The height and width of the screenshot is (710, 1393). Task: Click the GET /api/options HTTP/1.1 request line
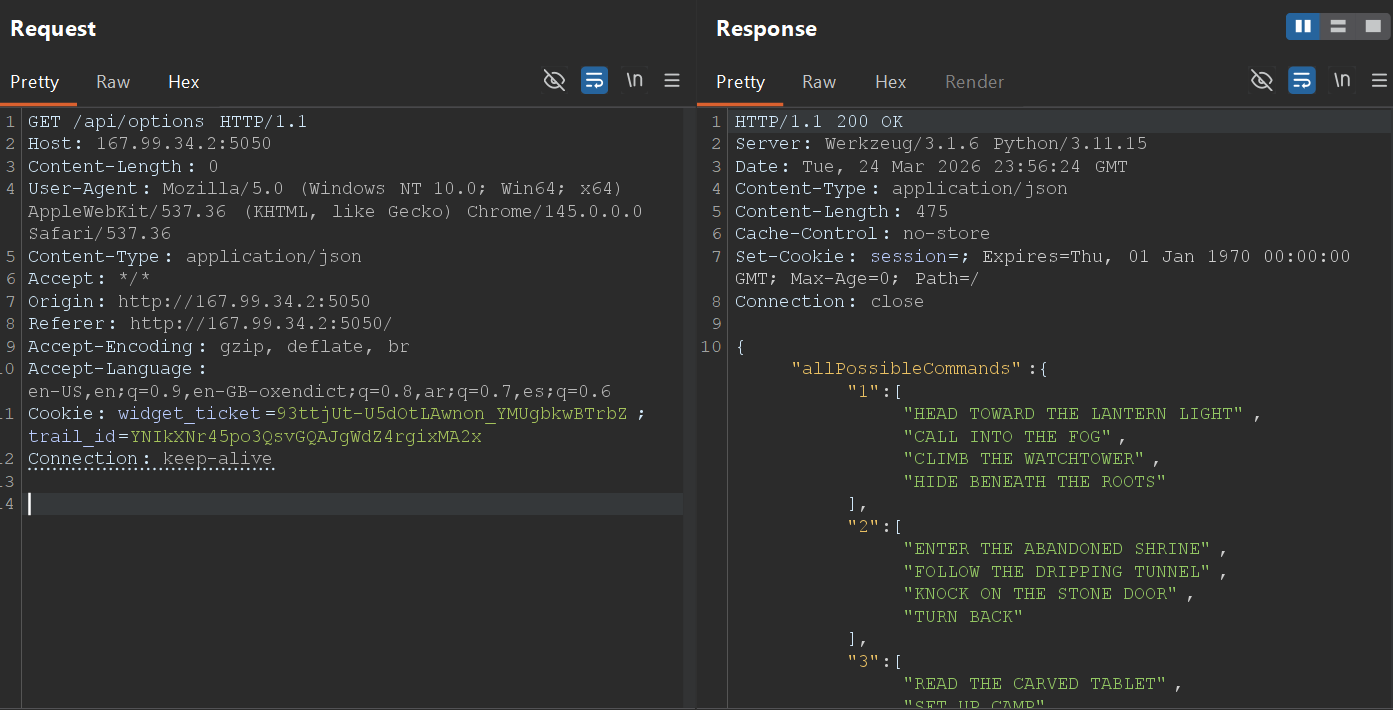click(x=167, y=122)
